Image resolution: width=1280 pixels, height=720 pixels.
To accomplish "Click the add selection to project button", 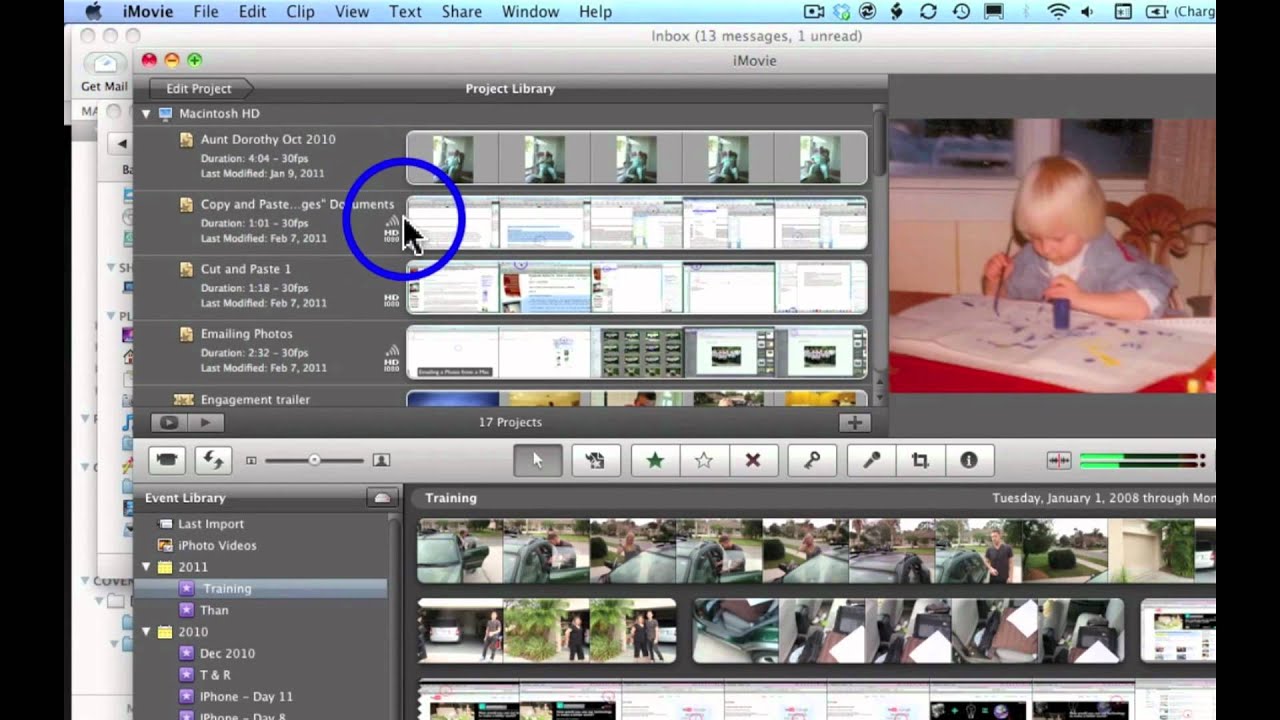I will (595, 460).
